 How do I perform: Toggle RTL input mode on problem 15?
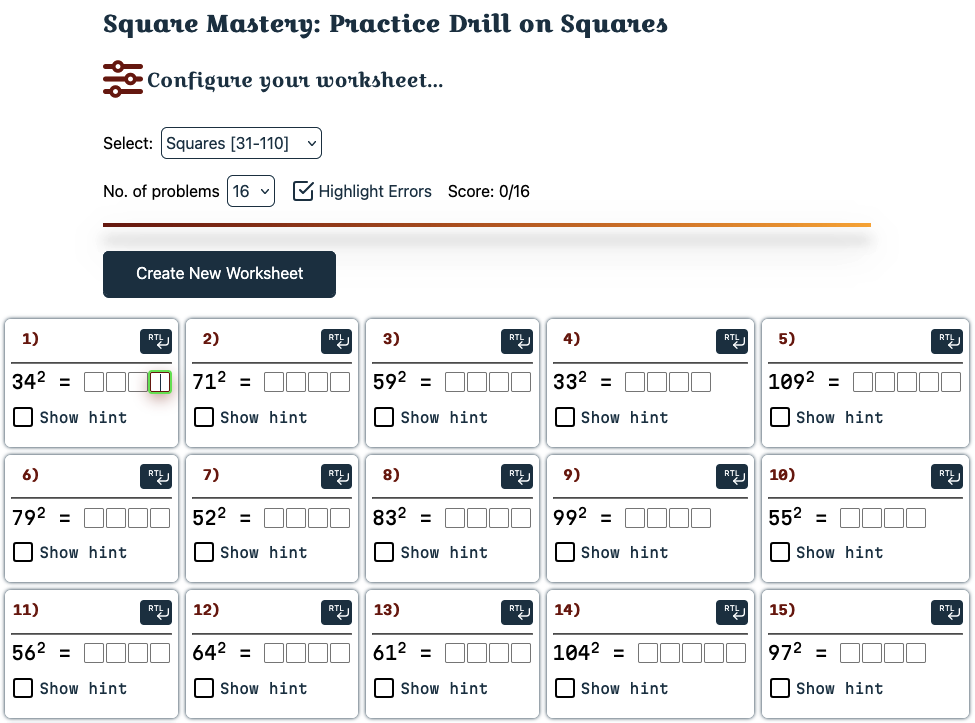coord(947,612)
